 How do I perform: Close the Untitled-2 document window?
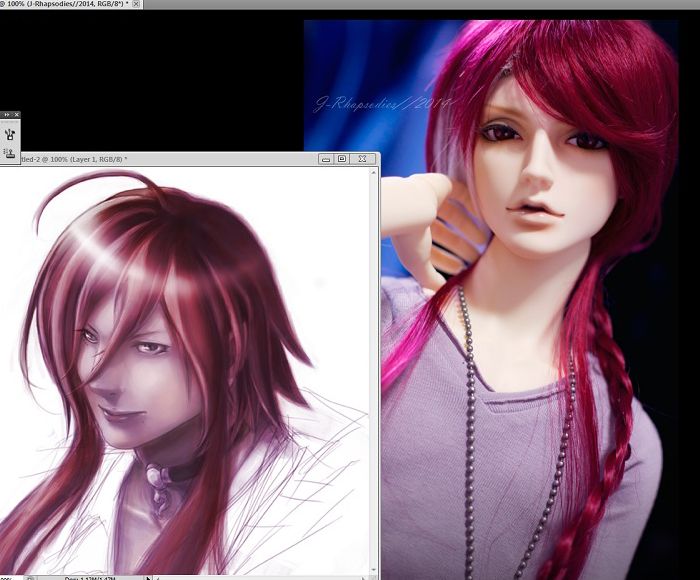362,159
